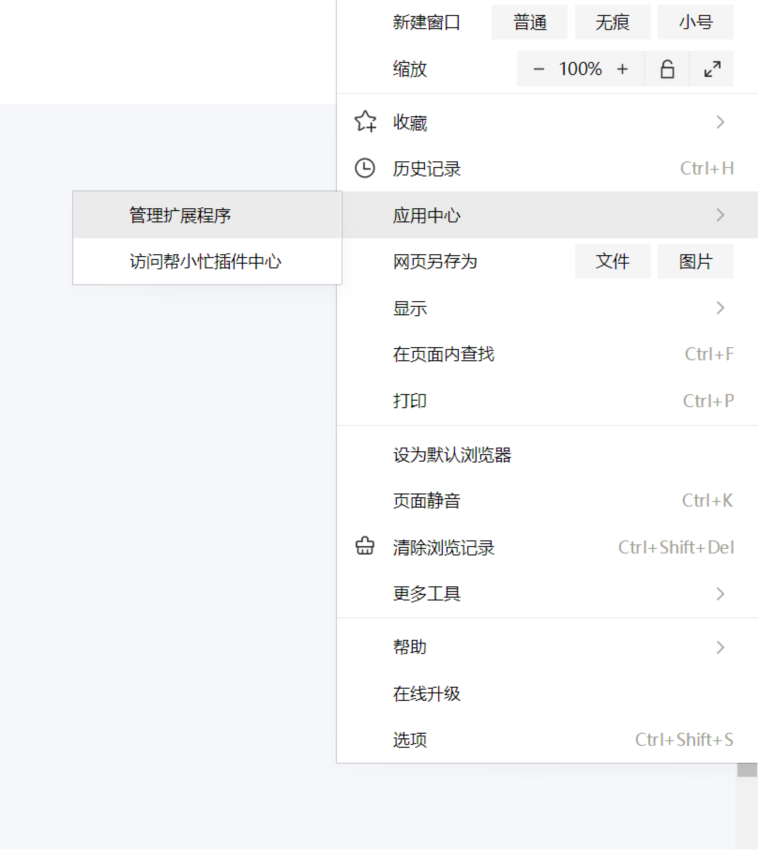The image size is (758, 850).
Task: Choose 在线升级 menu item
Action: (x=547, y=693)
